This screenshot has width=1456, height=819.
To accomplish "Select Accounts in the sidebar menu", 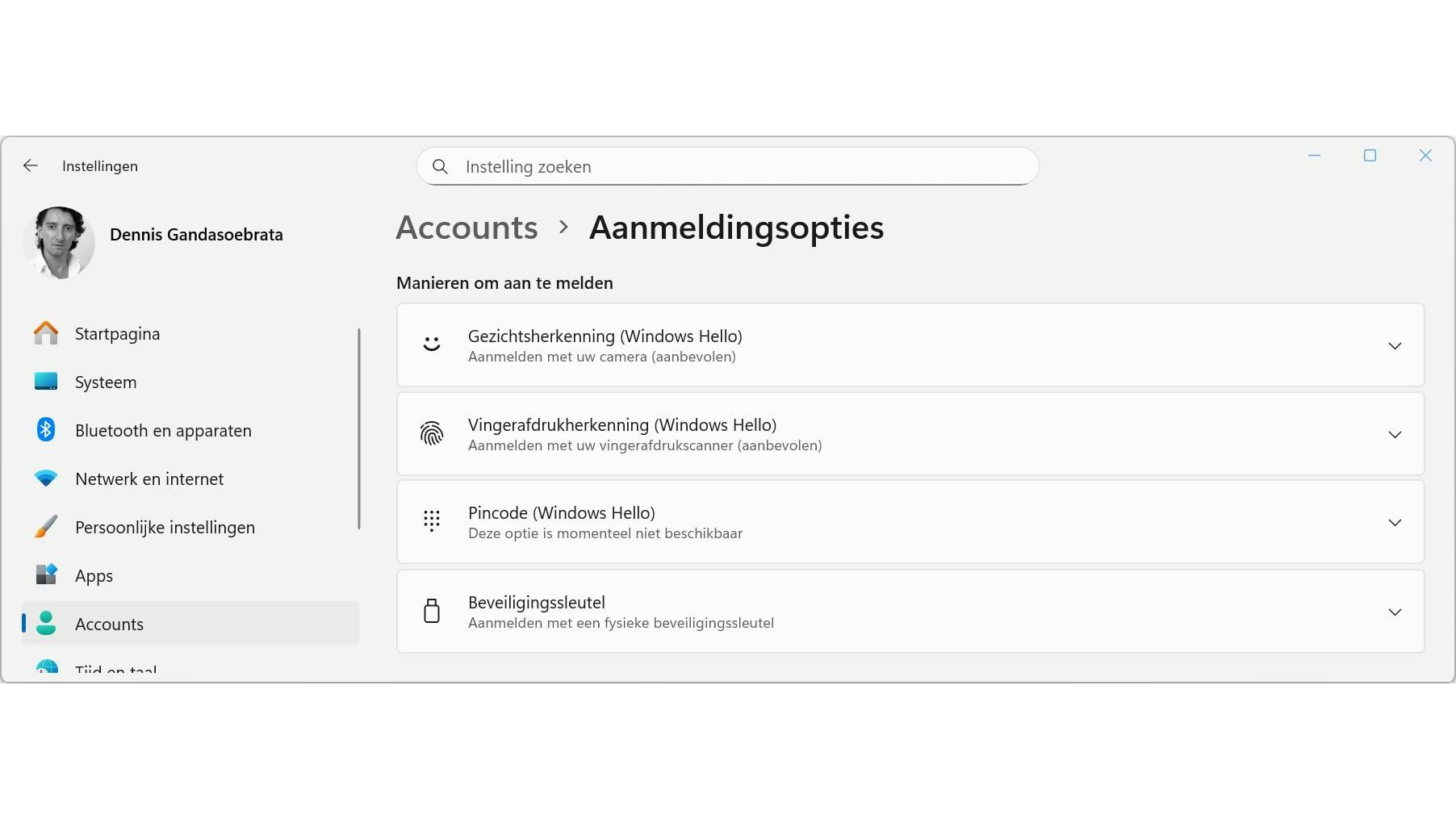I will coord(109,625).
